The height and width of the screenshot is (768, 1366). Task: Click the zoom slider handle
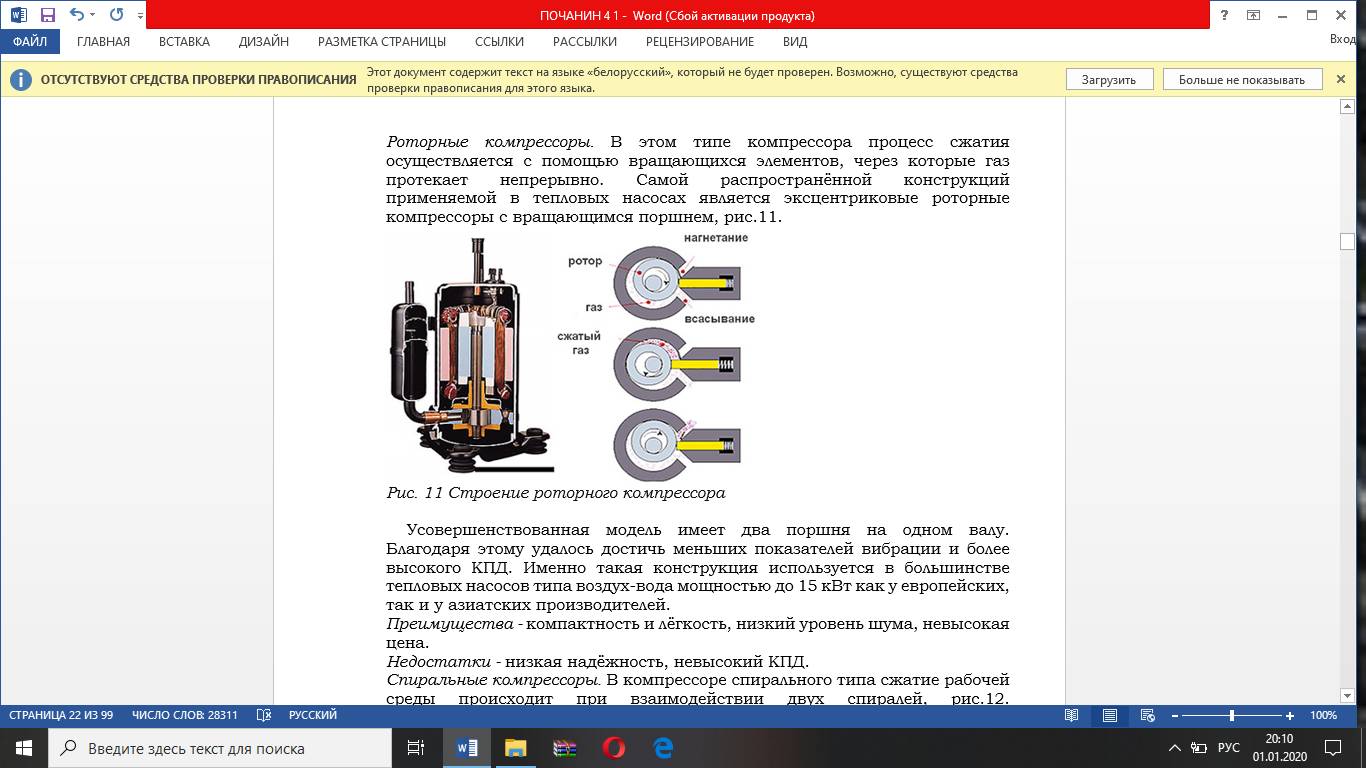pos(1232,716)
